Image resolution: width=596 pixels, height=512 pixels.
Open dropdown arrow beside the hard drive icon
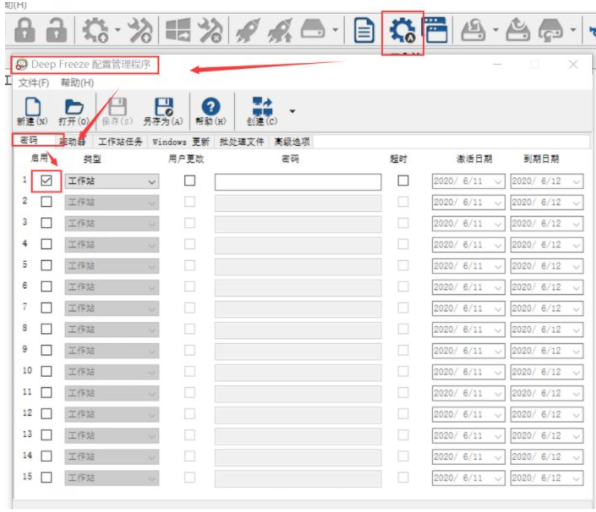[x=335, y=30]
